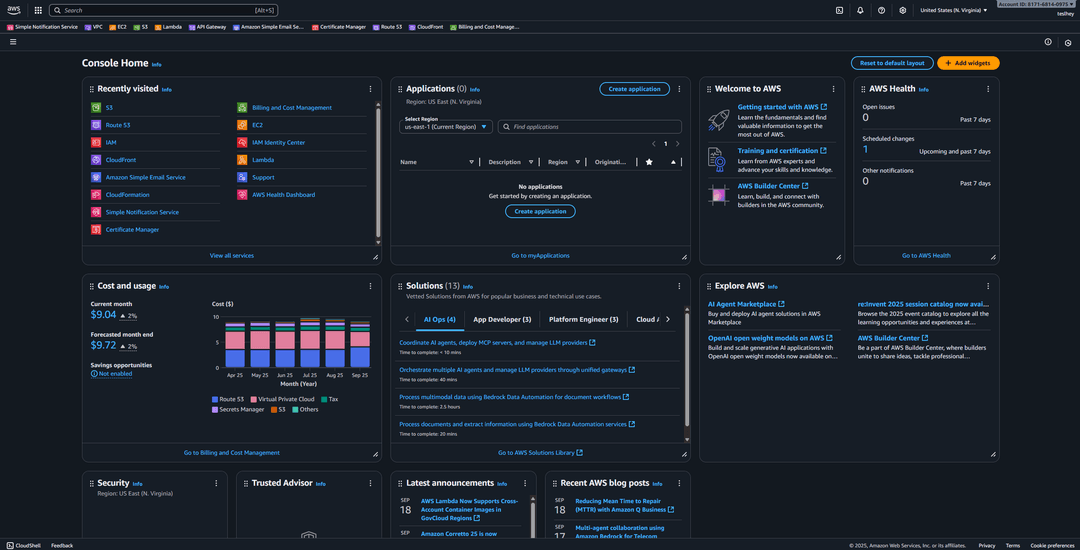Open the United States (N. Virginia) region selector

point(953,10)
